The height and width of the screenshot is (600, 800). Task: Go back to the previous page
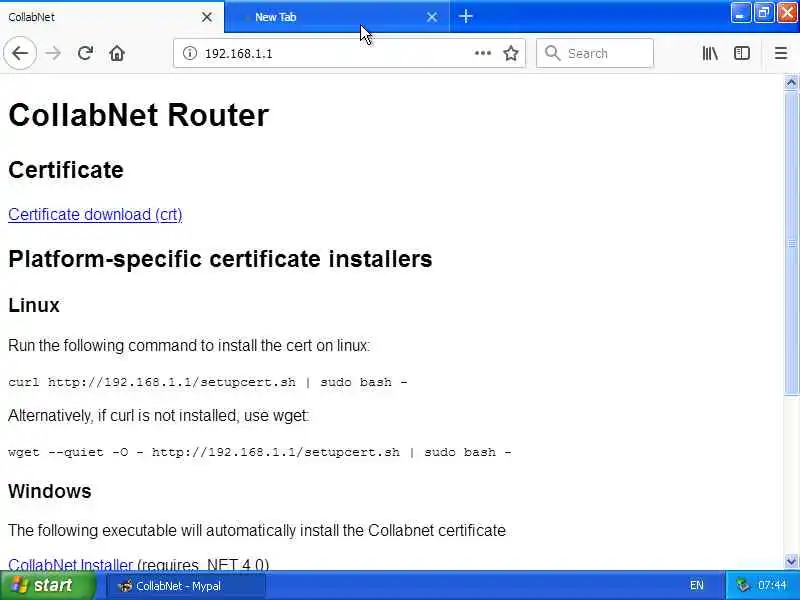click(x=20, y=53)
